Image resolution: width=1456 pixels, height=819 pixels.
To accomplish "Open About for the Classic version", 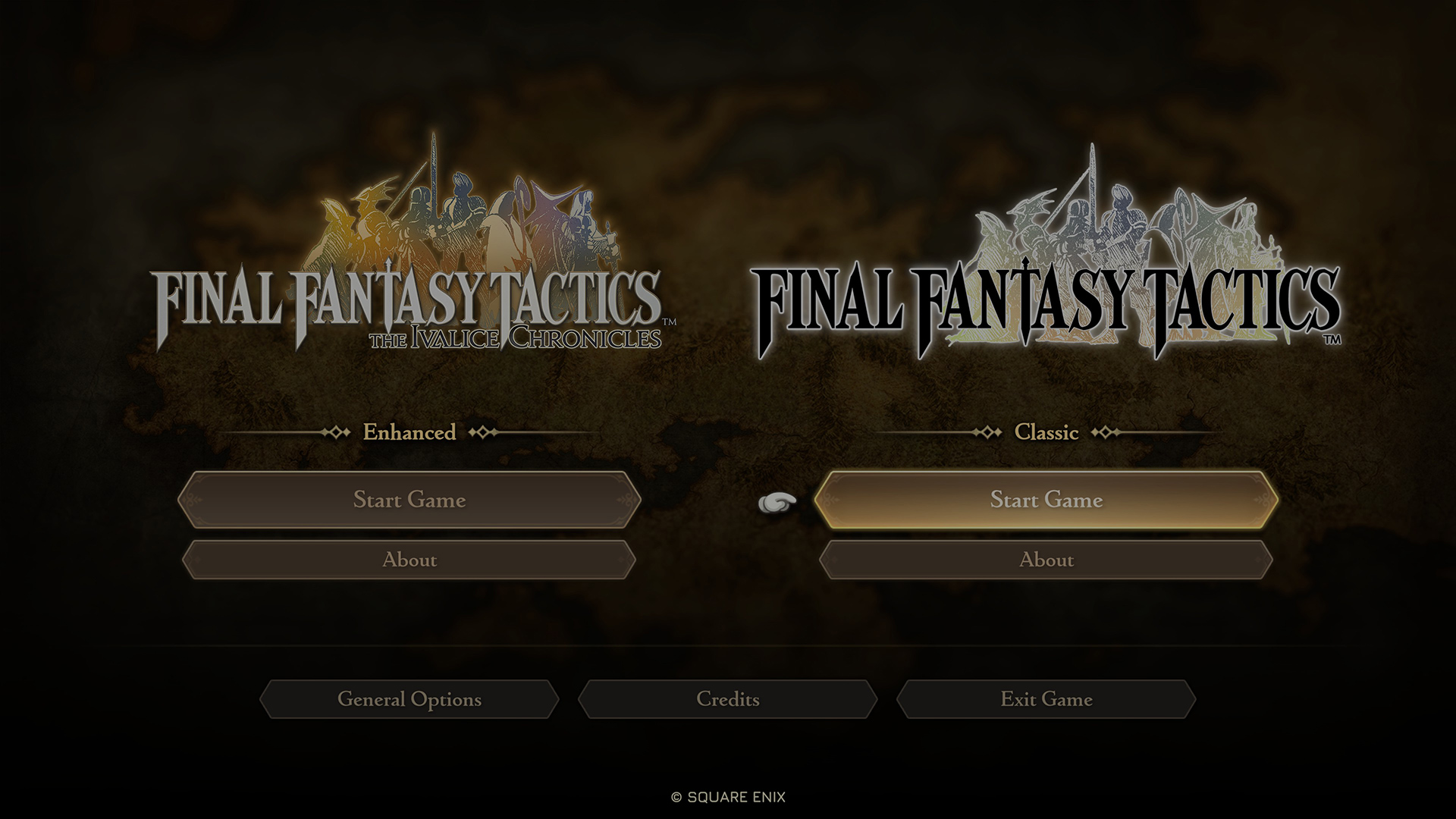I will [x=1046, y=560].
